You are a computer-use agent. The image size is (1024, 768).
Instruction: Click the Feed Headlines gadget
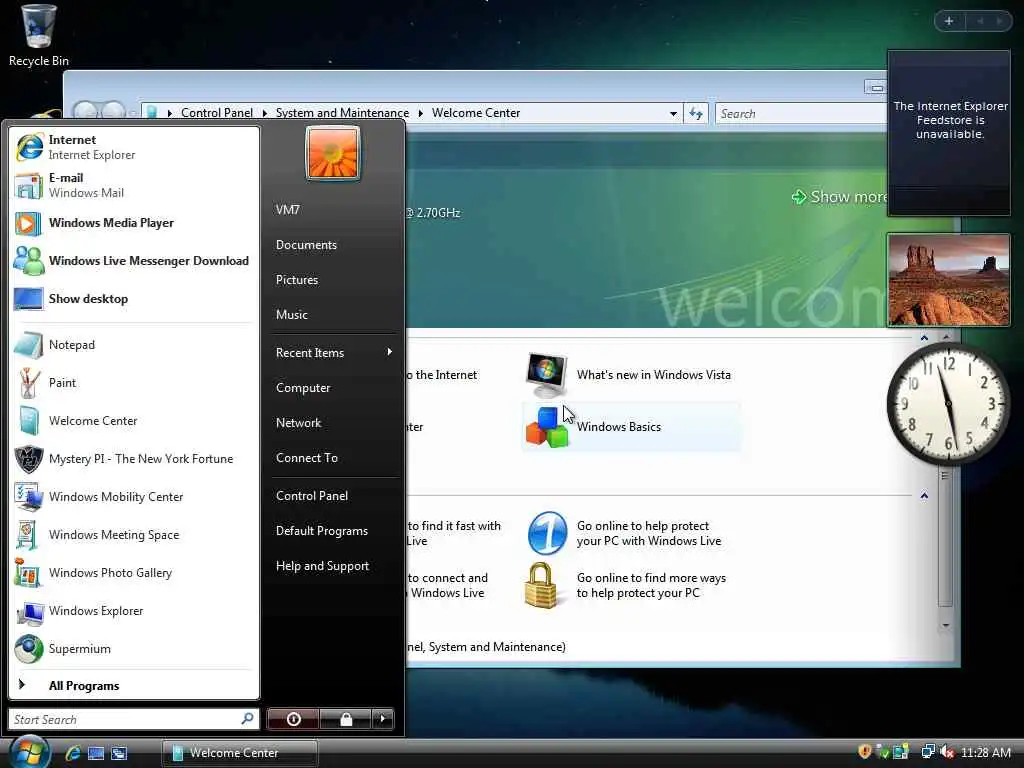tap(949, 133)
